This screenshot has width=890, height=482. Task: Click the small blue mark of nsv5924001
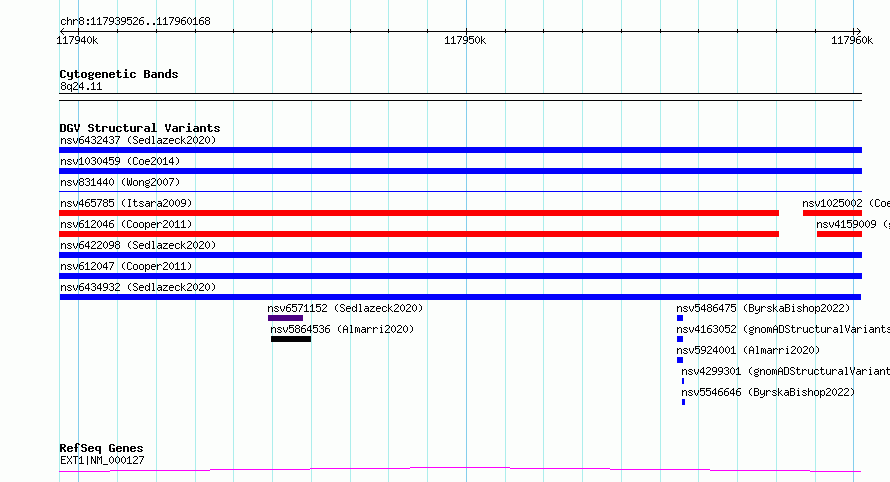click(680, 360)
